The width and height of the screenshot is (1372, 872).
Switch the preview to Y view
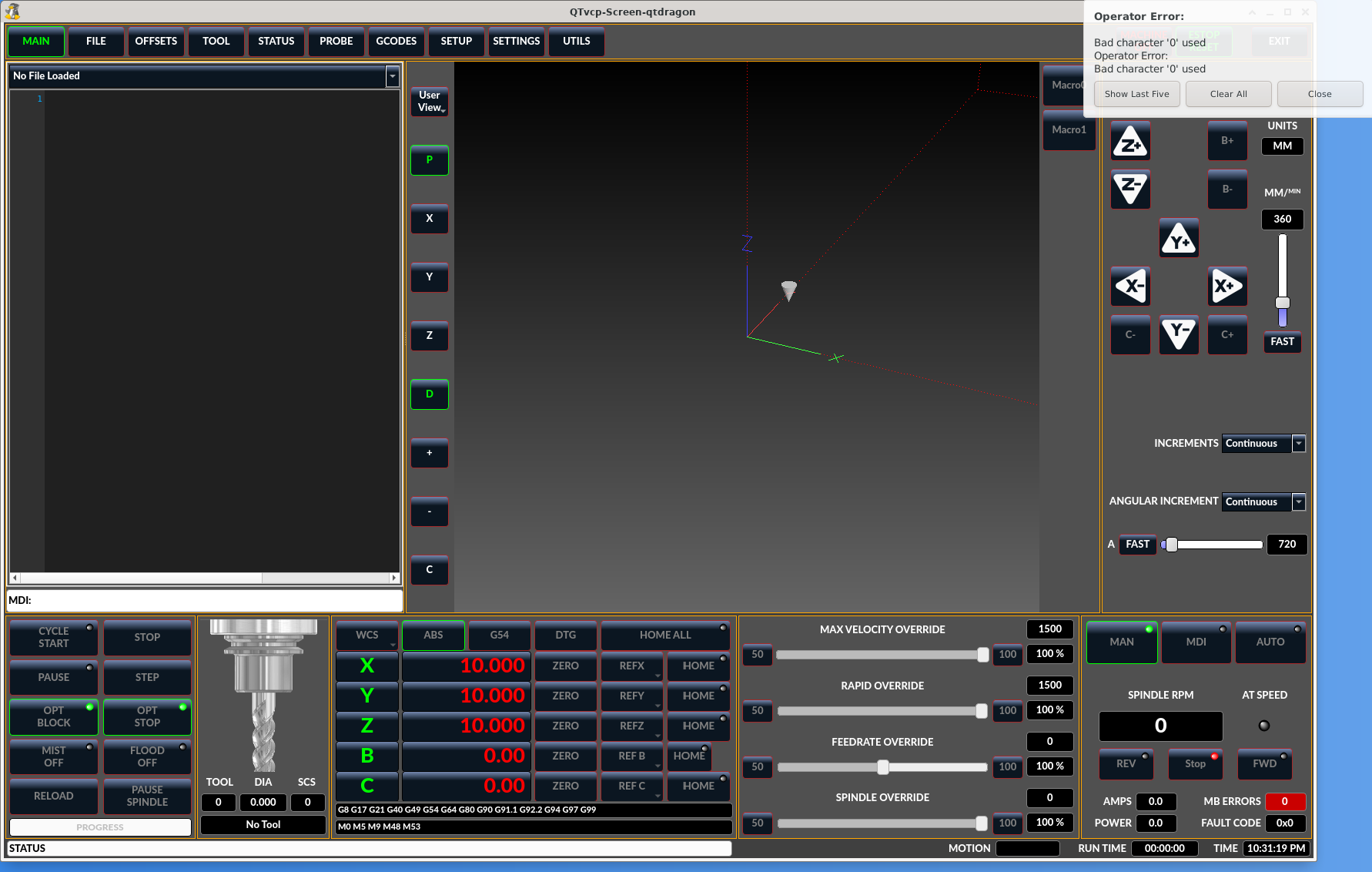(430, 277)
